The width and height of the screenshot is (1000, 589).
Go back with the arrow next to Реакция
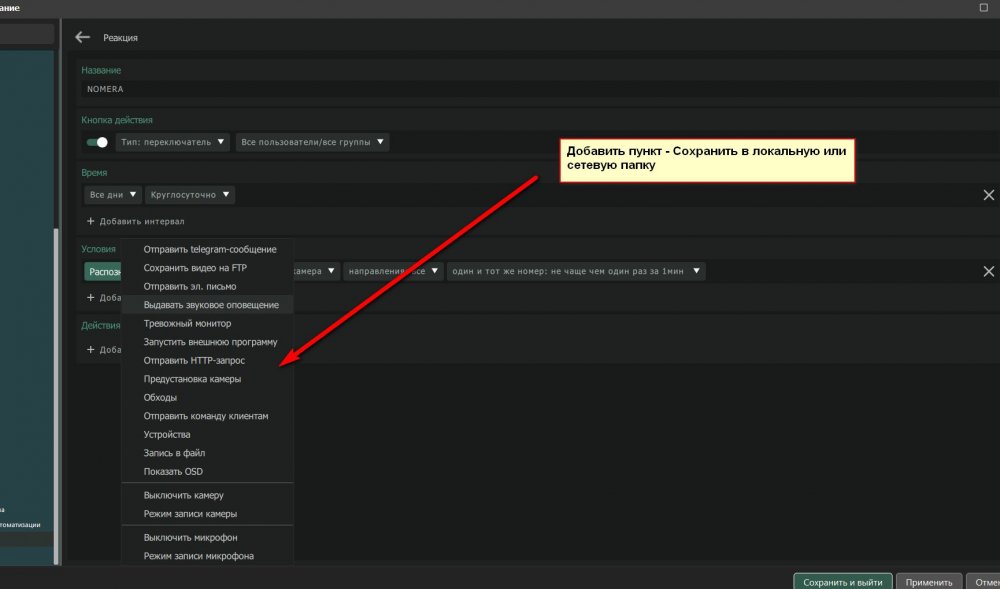point(82,38)
